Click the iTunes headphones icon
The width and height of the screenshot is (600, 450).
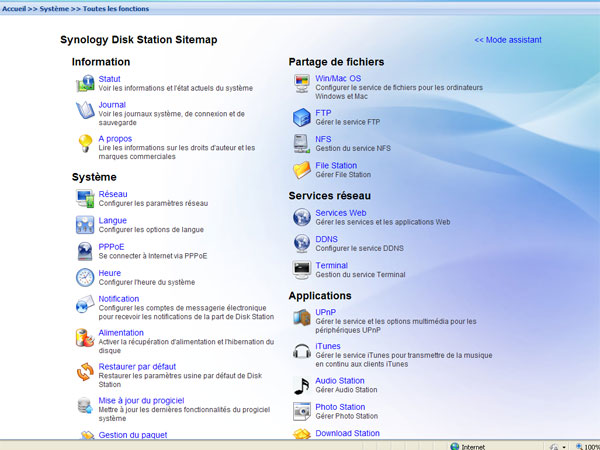pos(302,351)
